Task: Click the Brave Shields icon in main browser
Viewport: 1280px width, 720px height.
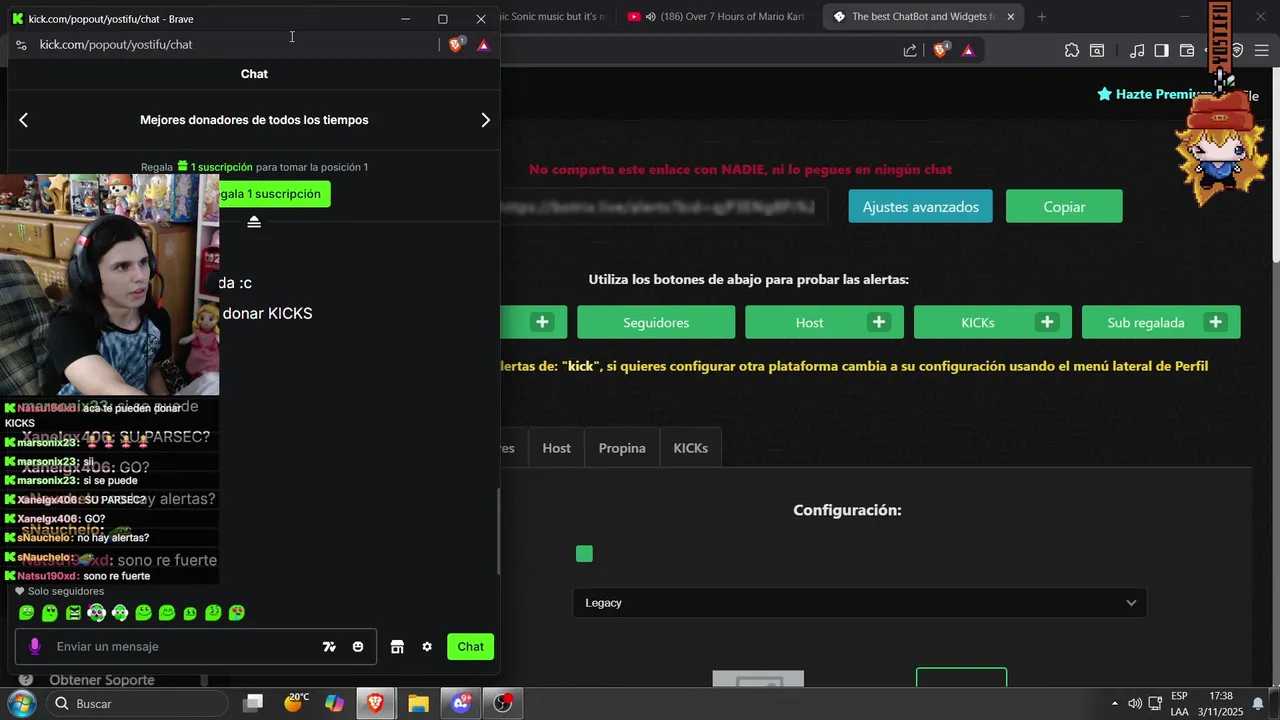Action: click(x=941, y=50)
